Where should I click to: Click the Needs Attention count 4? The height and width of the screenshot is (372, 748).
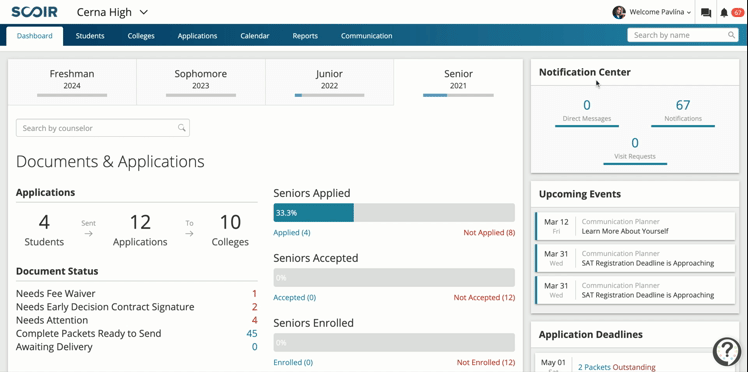[254, 320]
